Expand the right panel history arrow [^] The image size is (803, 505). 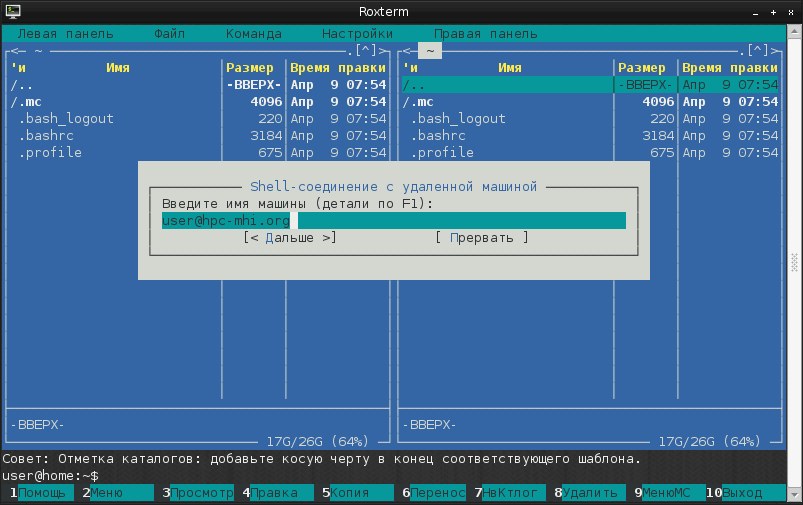757,50
